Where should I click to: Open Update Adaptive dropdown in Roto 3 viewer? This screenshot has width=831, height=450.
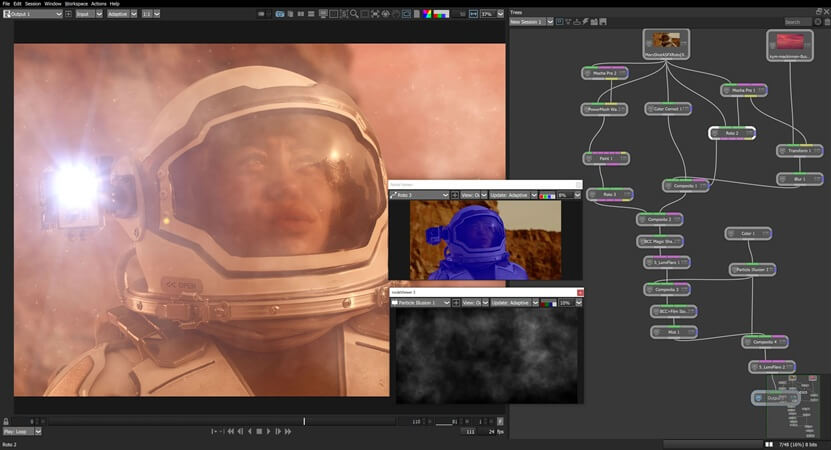[513, 195]
